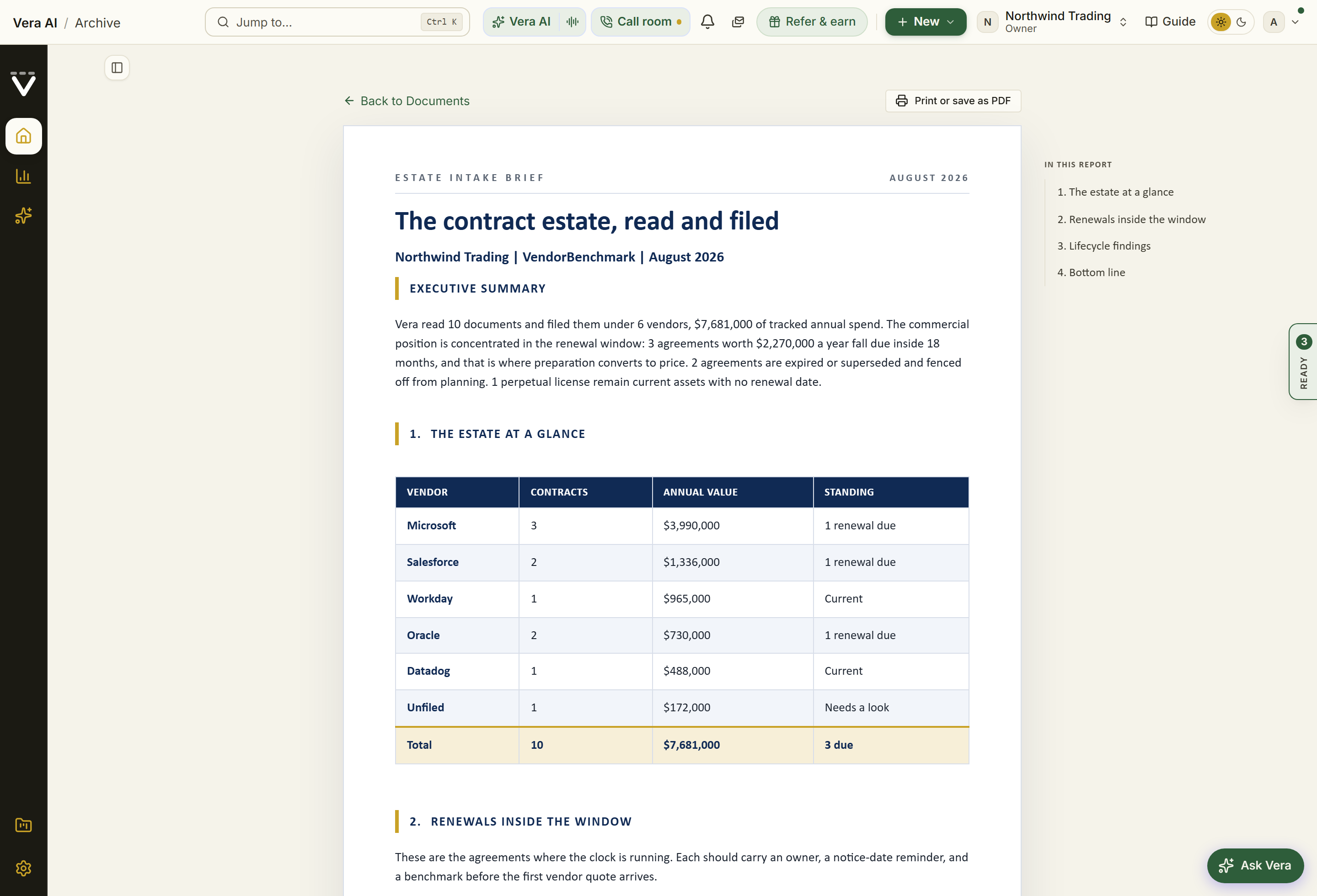Expand Northwind Trading workspace switcher

pos(1123,22)
